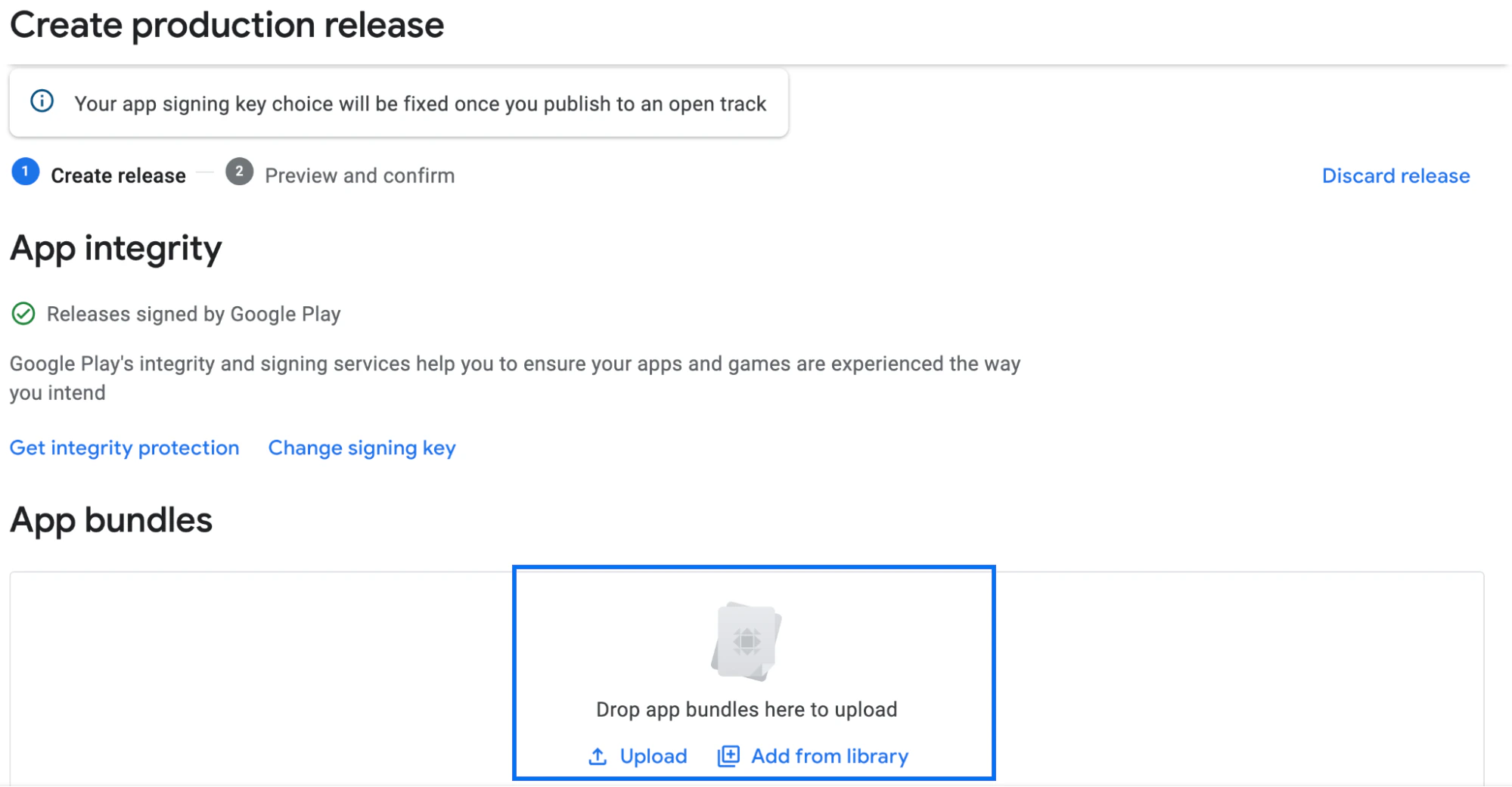Open Get integrity protection
Viewport: 1512px width, 787px height.
pyautogui.click(x=123, y=448)
